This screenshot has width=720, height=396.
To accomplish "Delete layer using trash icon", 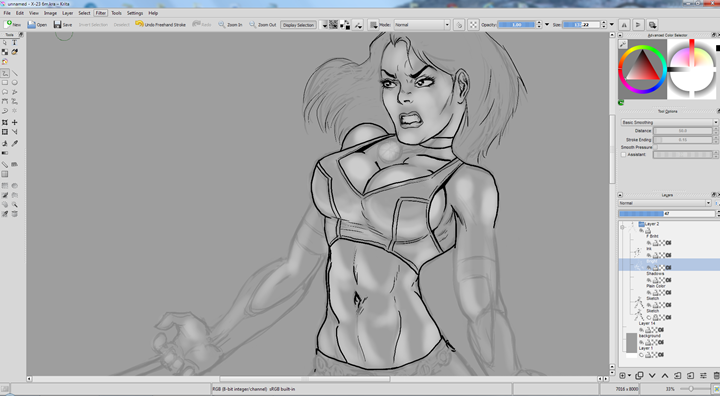I will click(716, 376).
